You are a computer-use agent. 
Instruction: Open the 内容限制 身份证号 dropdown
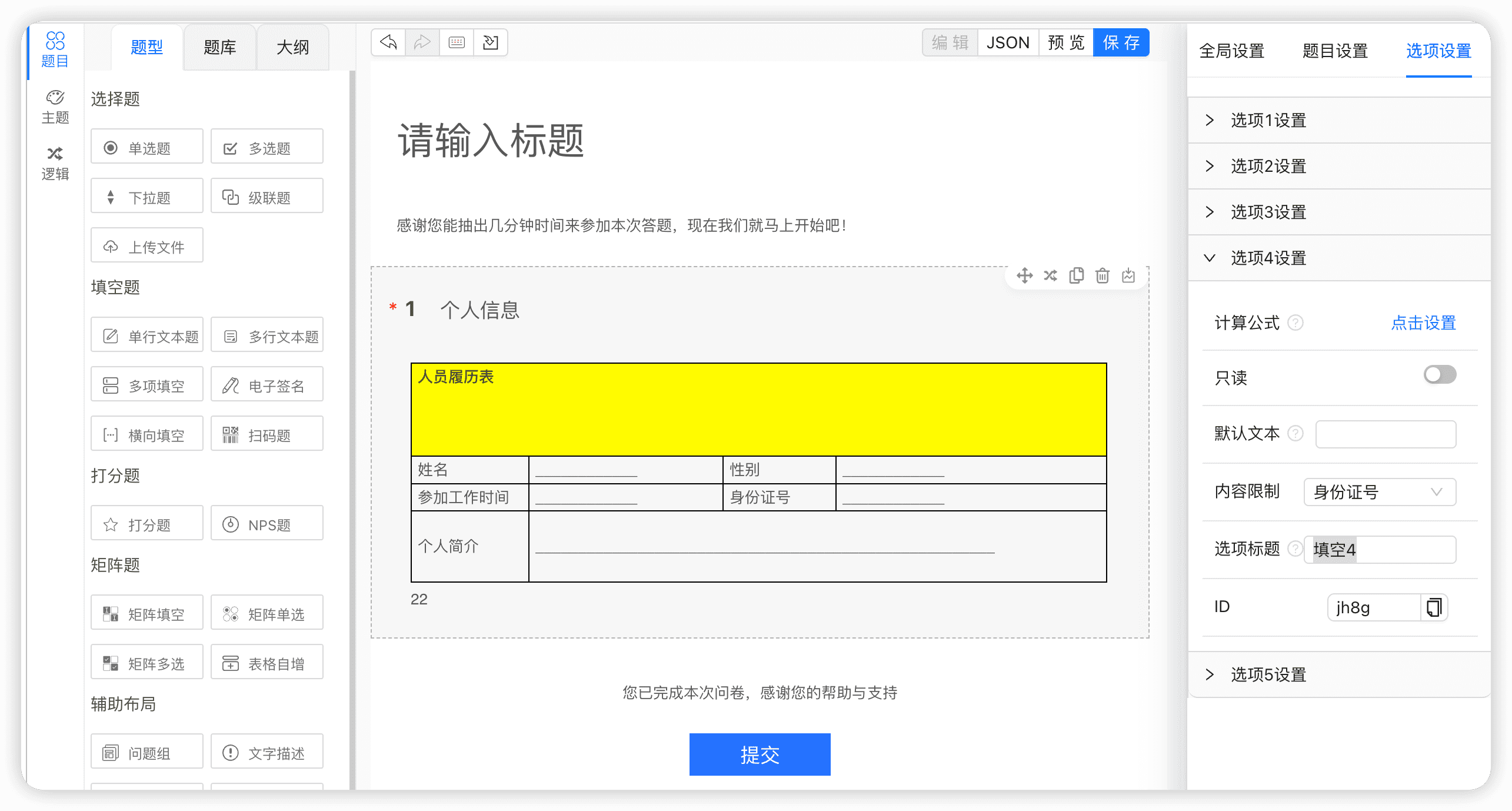[x=1379, y=492]
